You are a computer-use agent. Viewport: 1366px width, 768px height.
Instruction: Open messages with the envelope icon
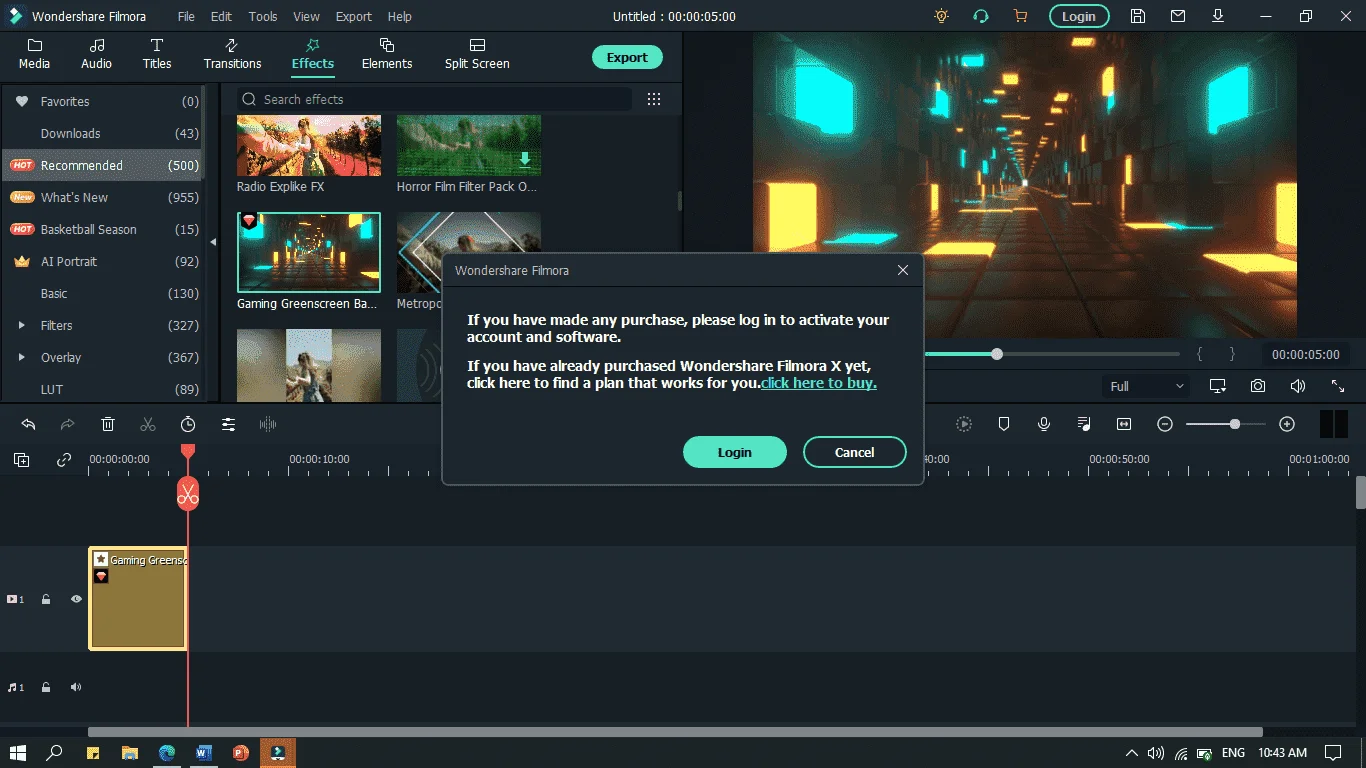pos(1178,16)
